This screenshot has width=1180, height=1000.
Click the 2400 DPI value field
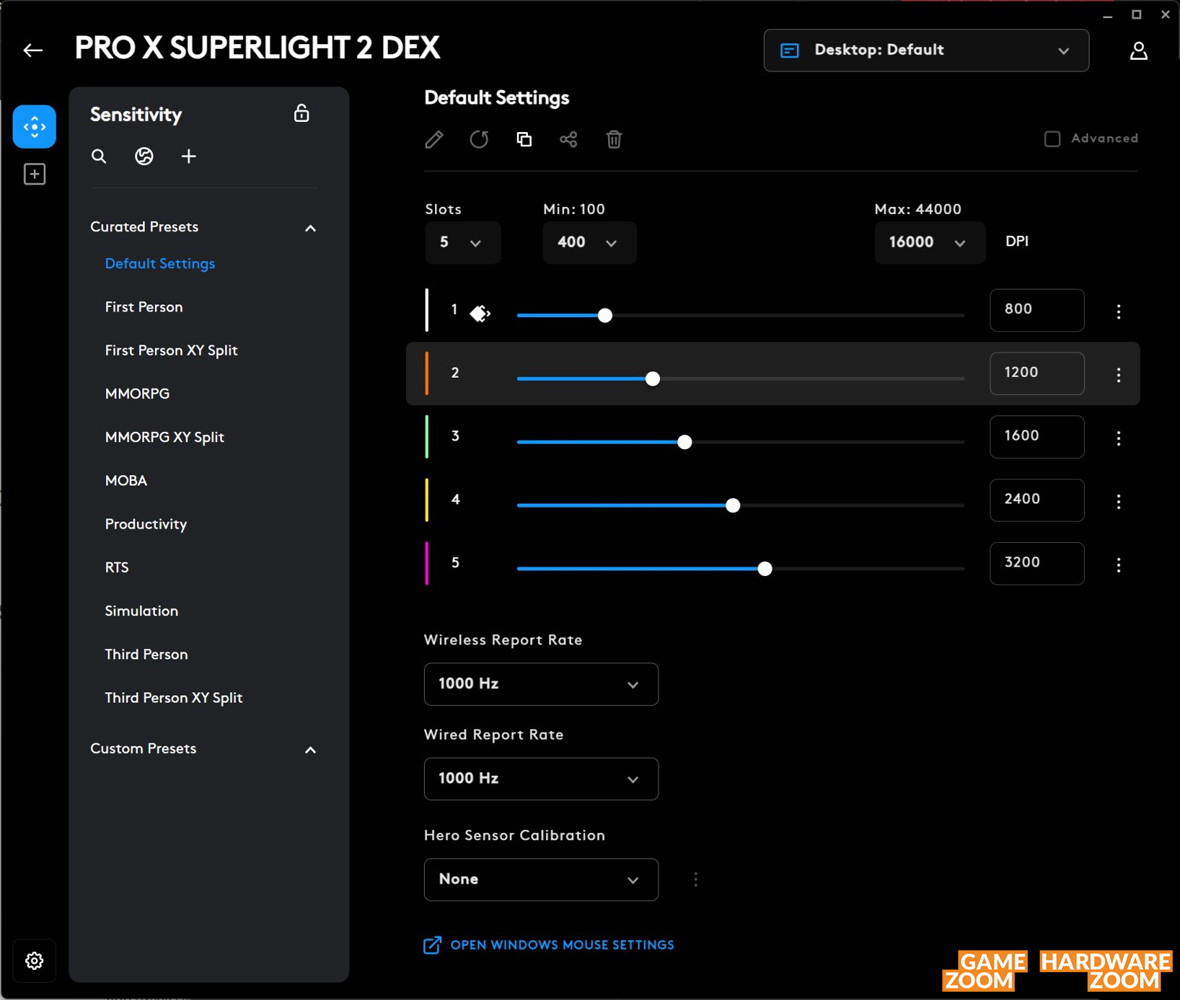point(1037,500)
